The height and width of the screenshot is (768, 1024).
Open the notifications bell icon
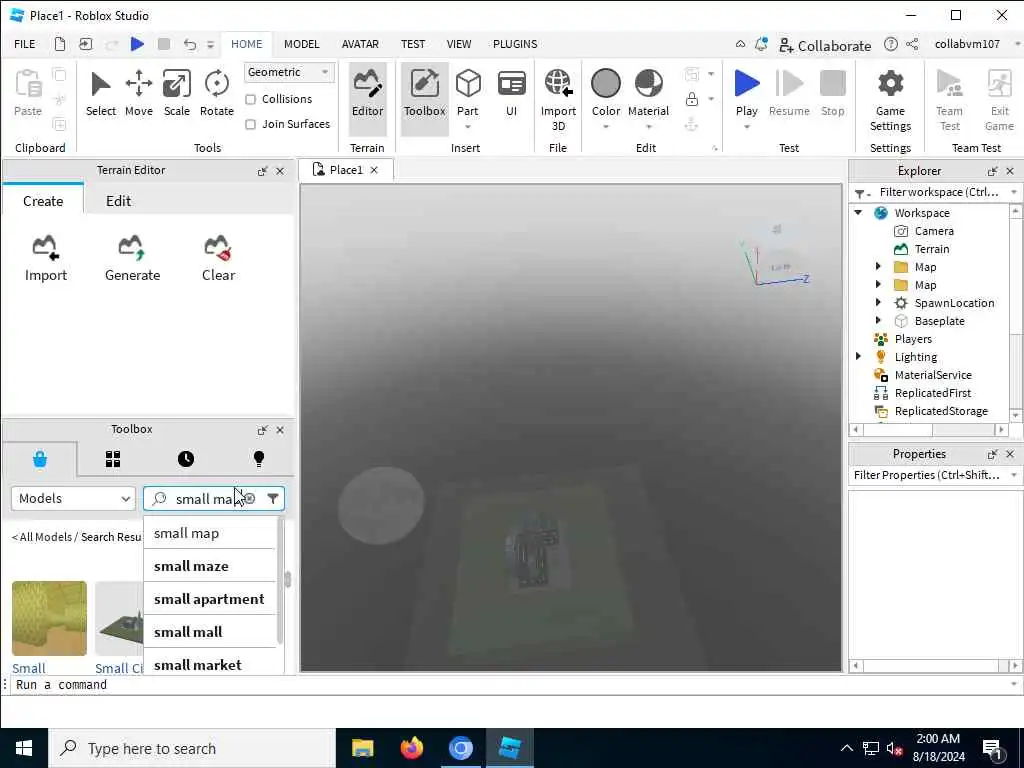(x=761, y=44)
